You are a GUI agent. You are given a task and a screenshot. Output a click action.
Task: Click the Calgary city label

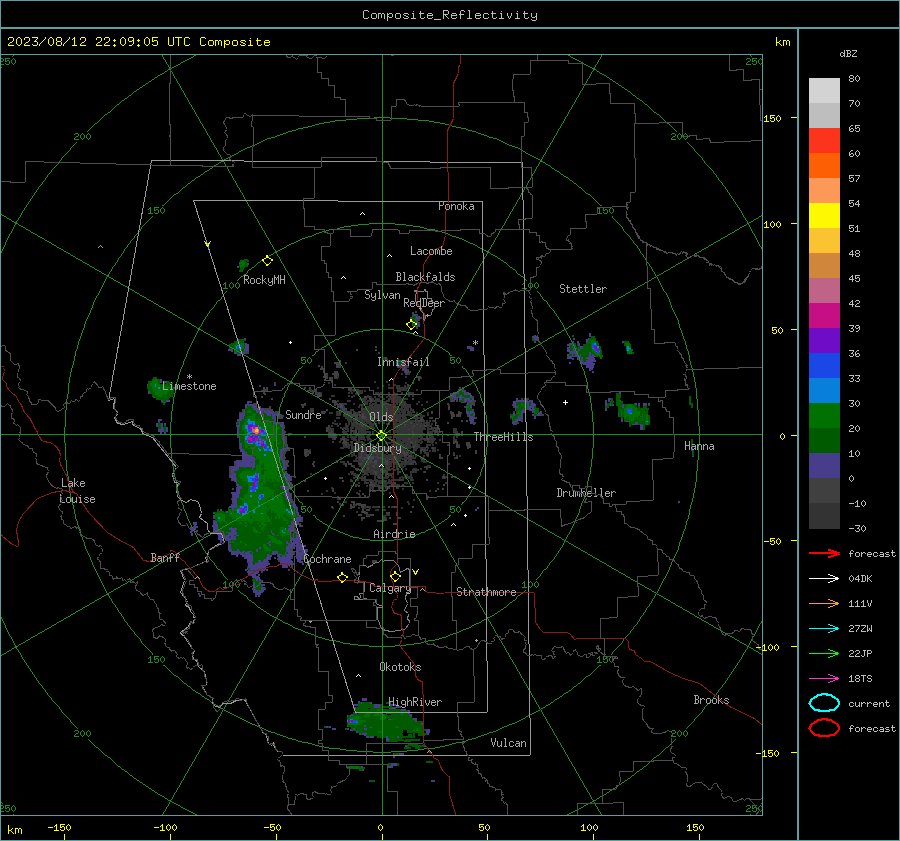point(390,588)
